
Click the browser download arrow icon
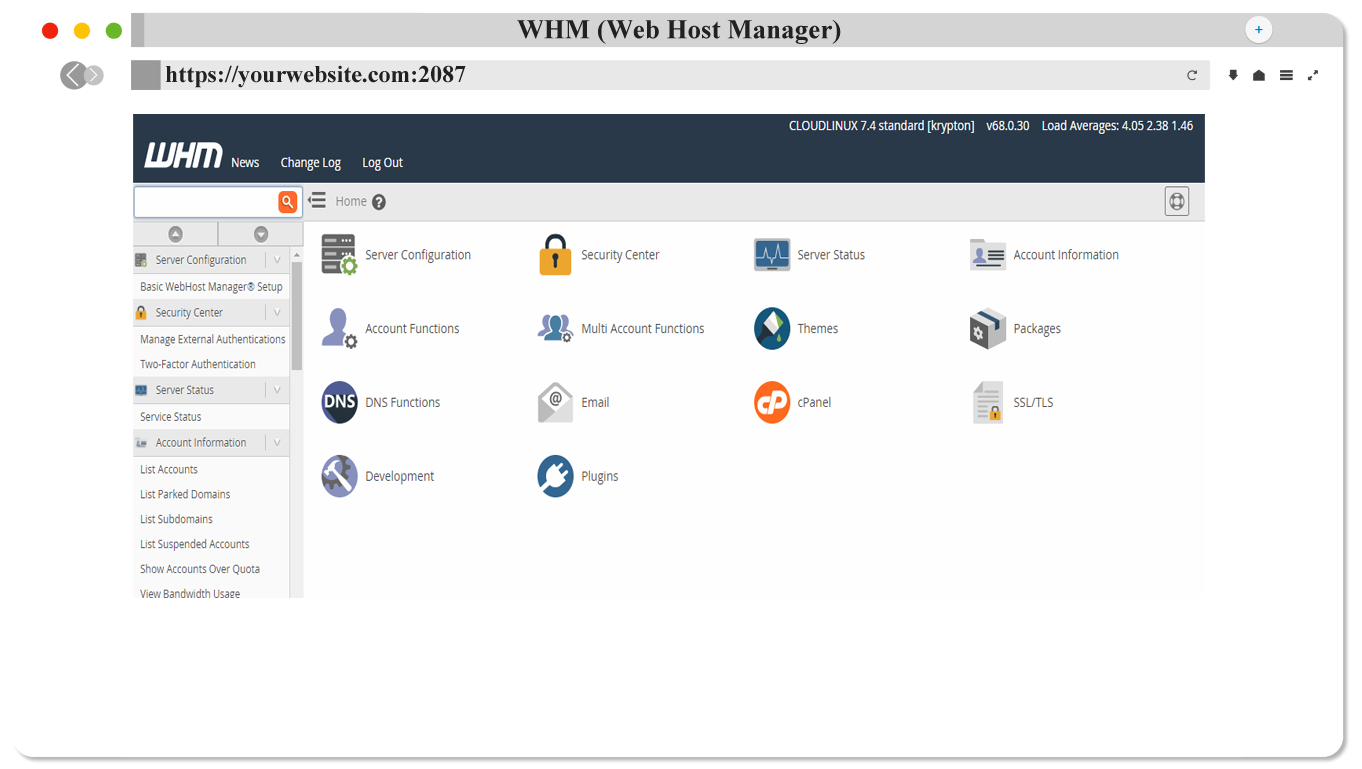tap(1233, 75)
